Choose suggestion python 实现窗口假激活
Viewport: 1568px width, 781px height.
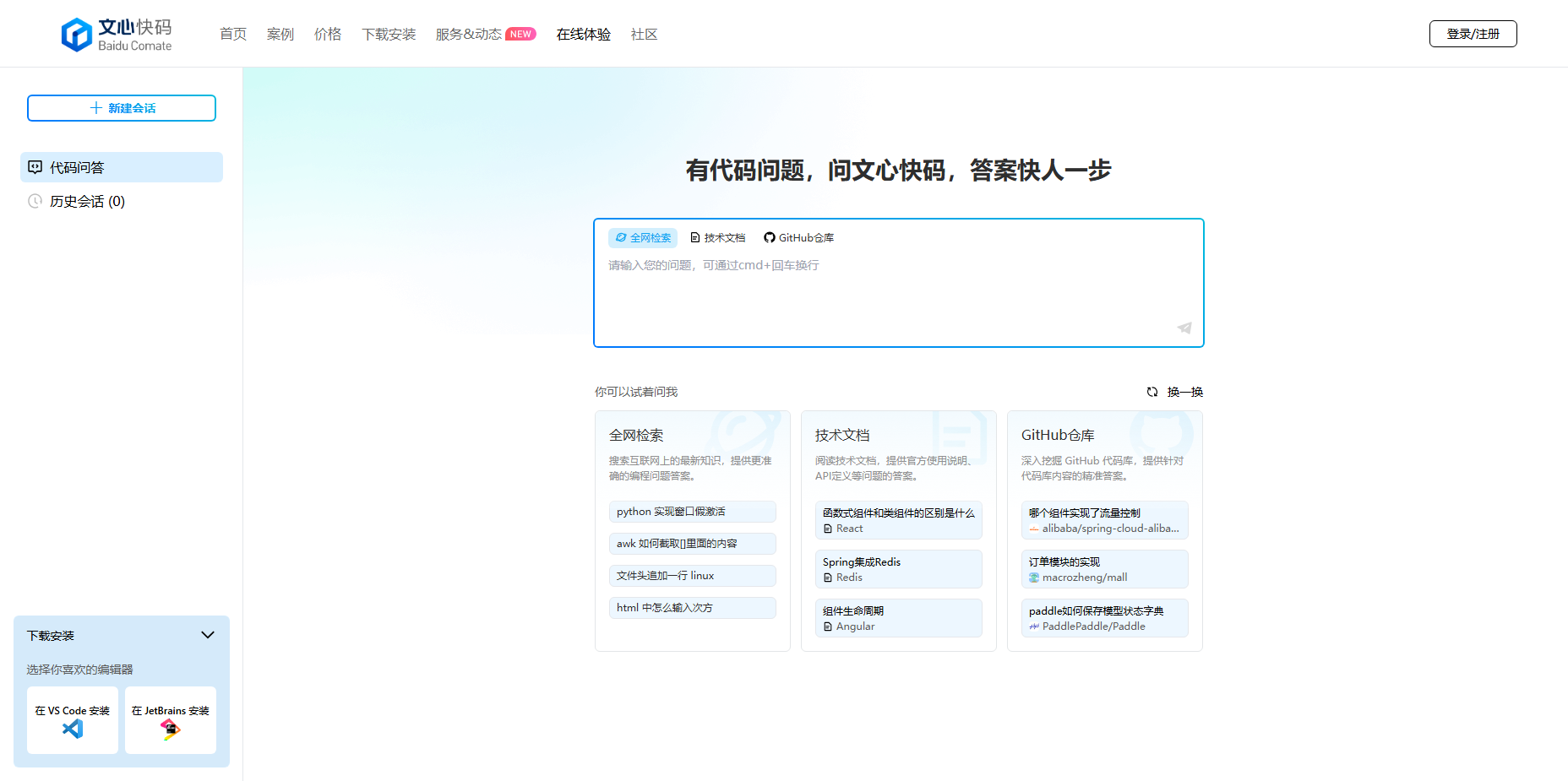click(x=693, y=512)
